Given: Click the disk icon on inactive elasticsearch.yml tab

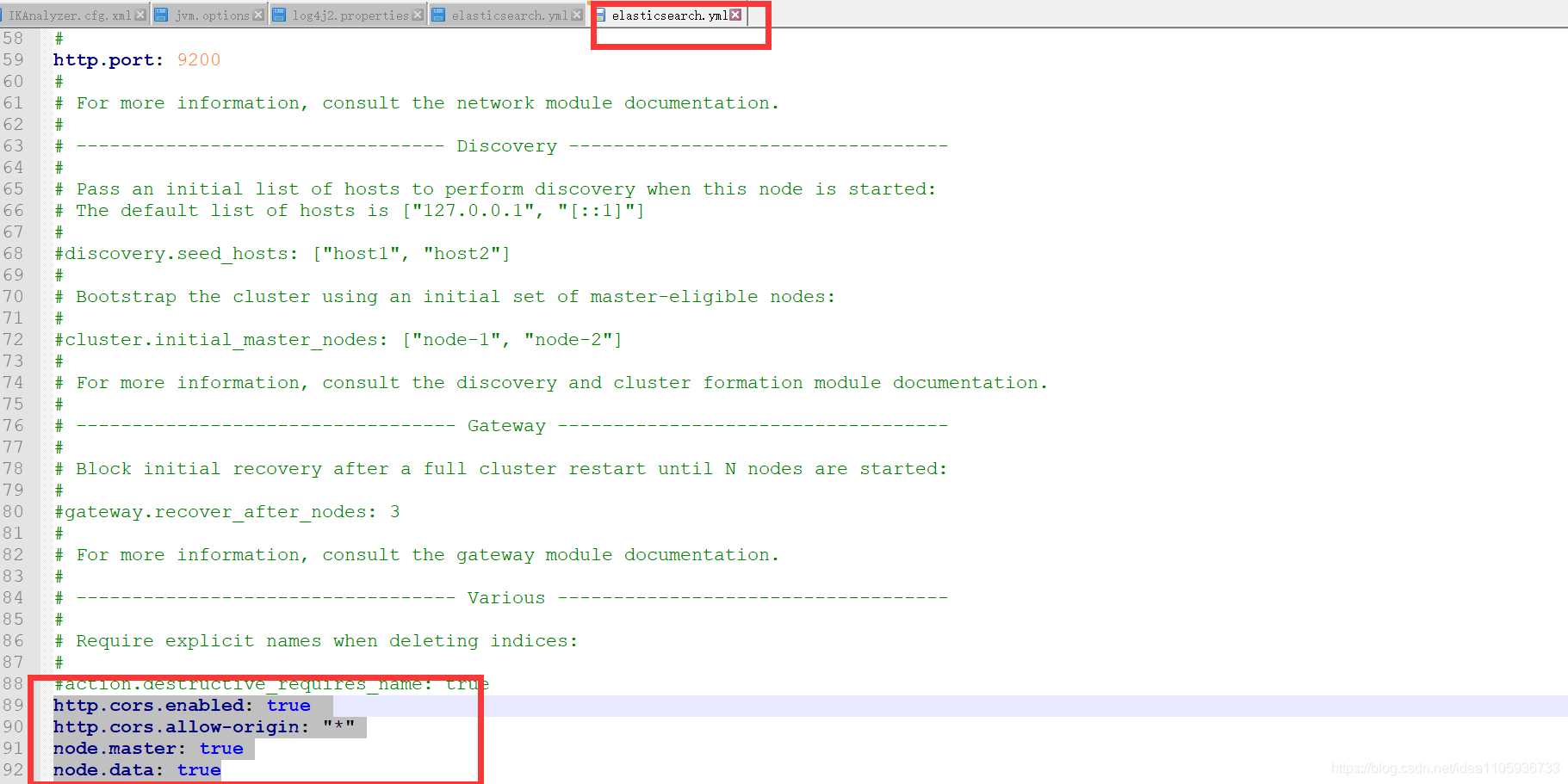Looking at the screenshot, I should [x=438, y=15].
